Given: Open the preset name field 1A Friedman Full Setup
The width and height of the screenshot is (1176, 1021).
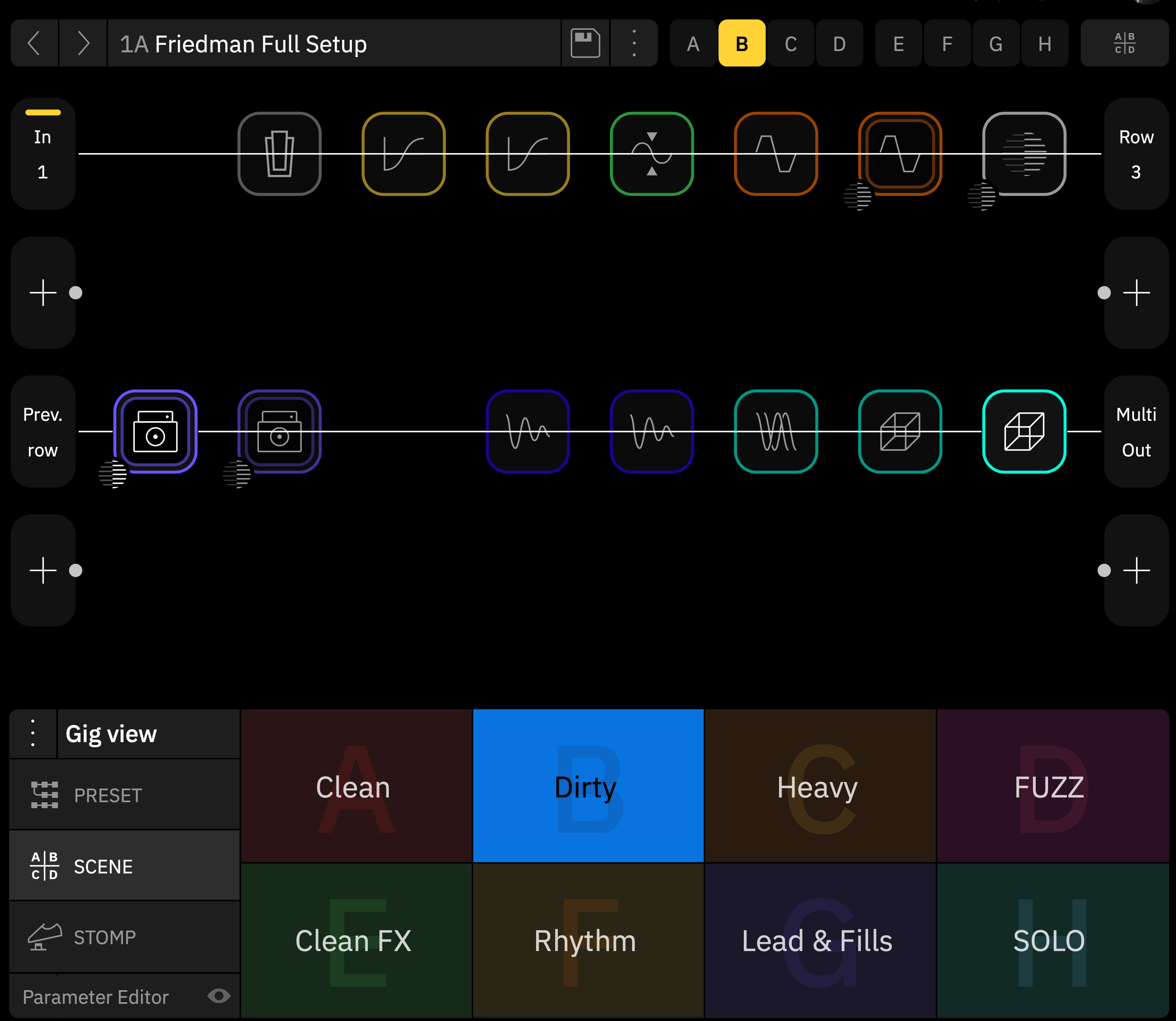Looking at the screenshot, I should pyautogui.click(x=335, y=43).
